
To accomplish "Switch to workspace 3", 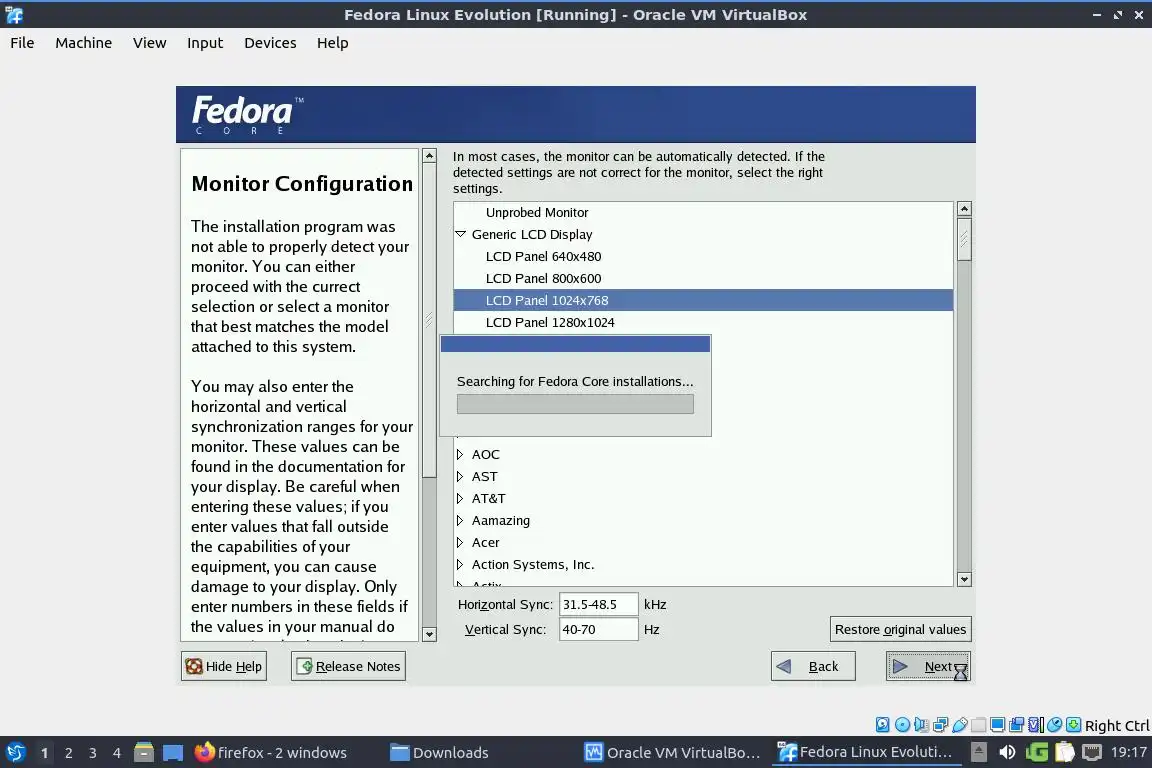I will tap(93, 753).
